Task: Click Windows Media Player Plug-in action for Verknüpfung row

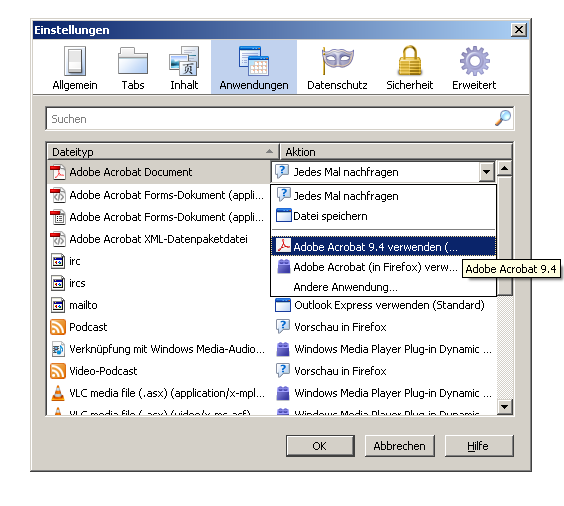Action: (x=393, y=349)
